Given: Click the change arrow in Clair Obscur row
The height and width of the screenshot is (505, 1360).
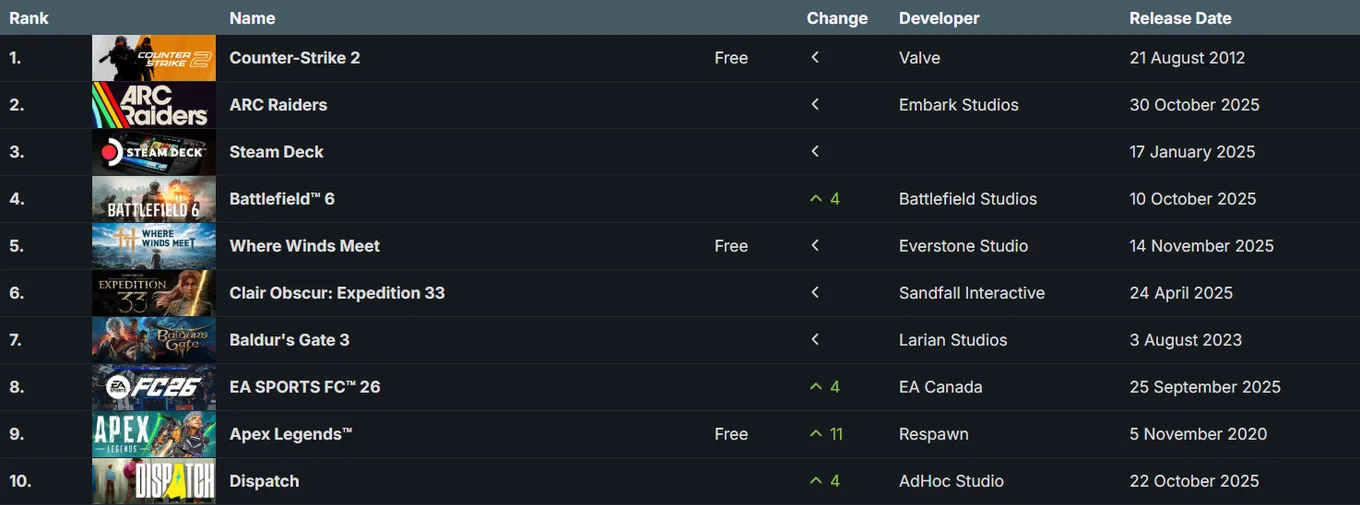Looking at the screenshot, I should tap(815, 293).
